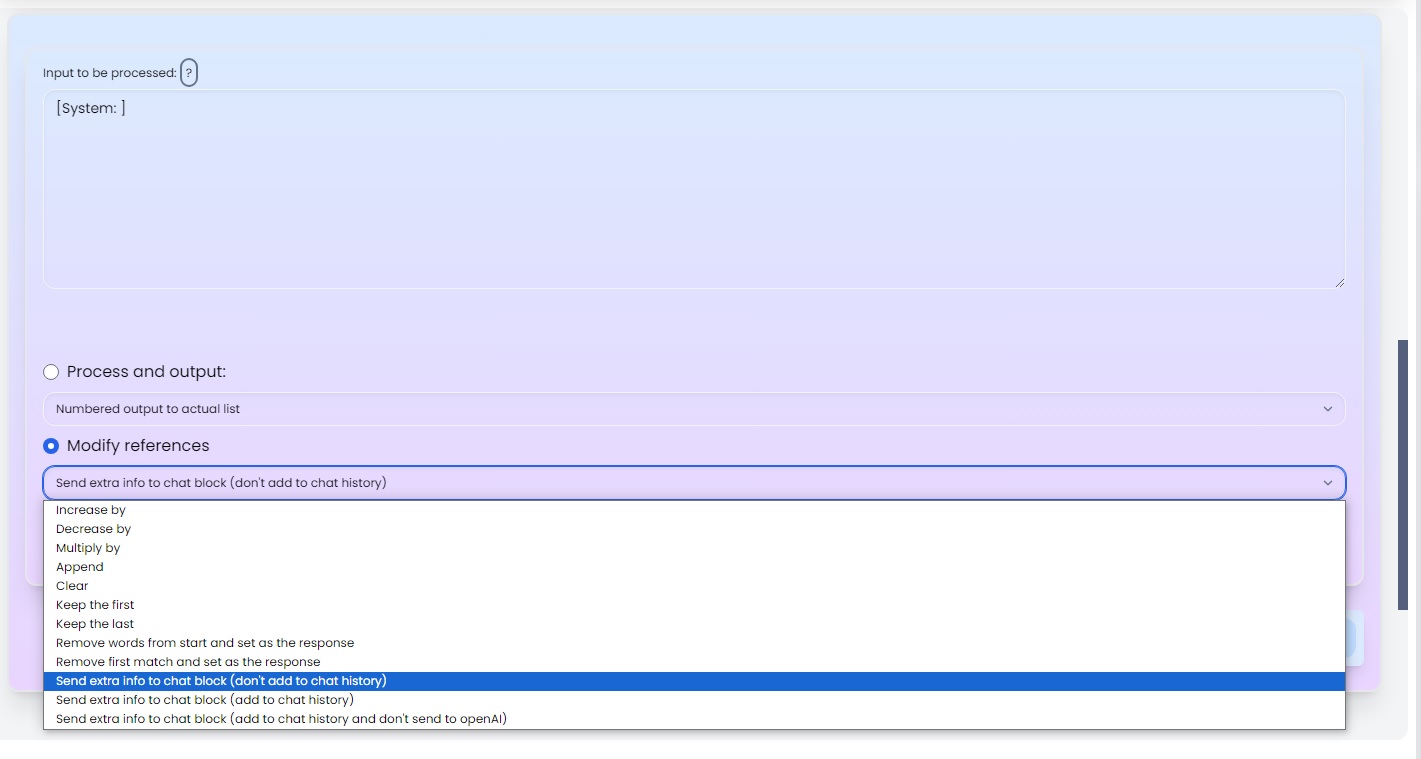Select Remove words from start option
Screen dimensions: 1421x759
[x=205, y=643]
